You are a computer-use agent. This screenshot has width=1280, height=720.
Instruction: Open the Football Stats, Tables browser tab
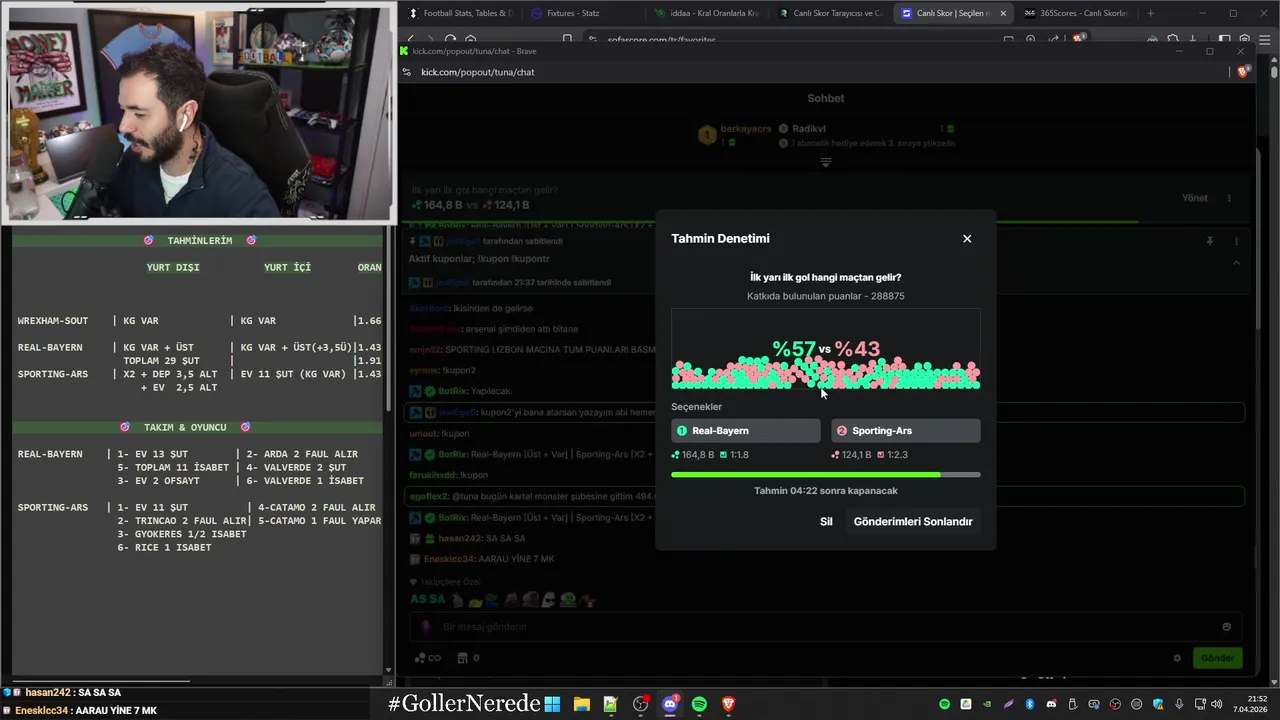tap(460, 13)
